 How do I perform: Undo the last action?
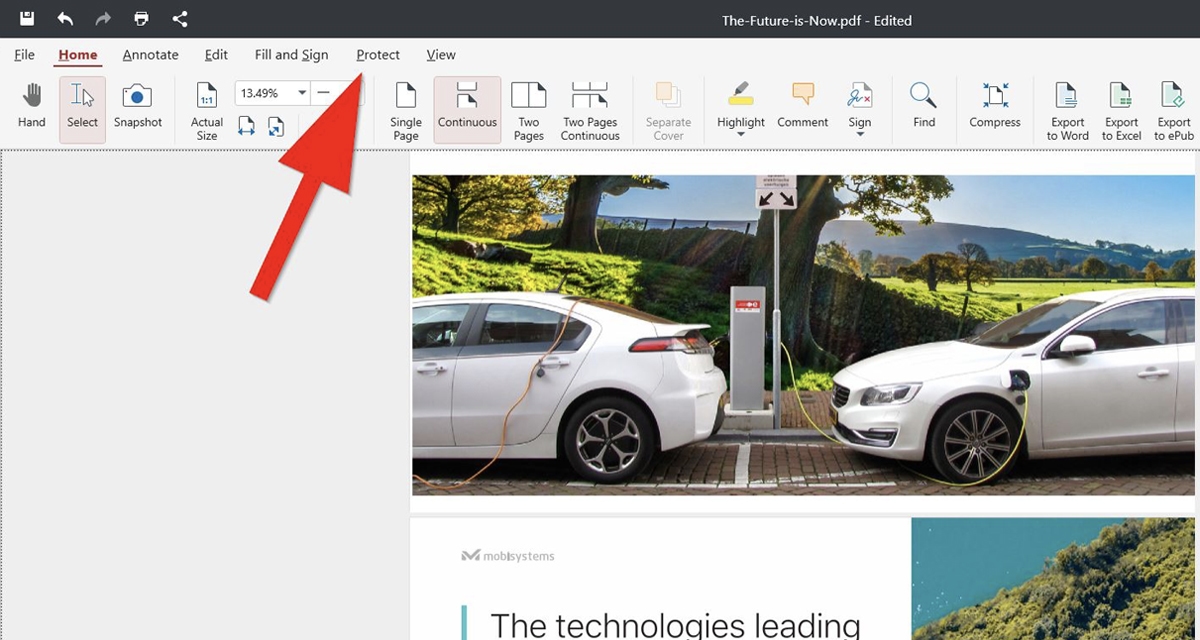point(65,19)
